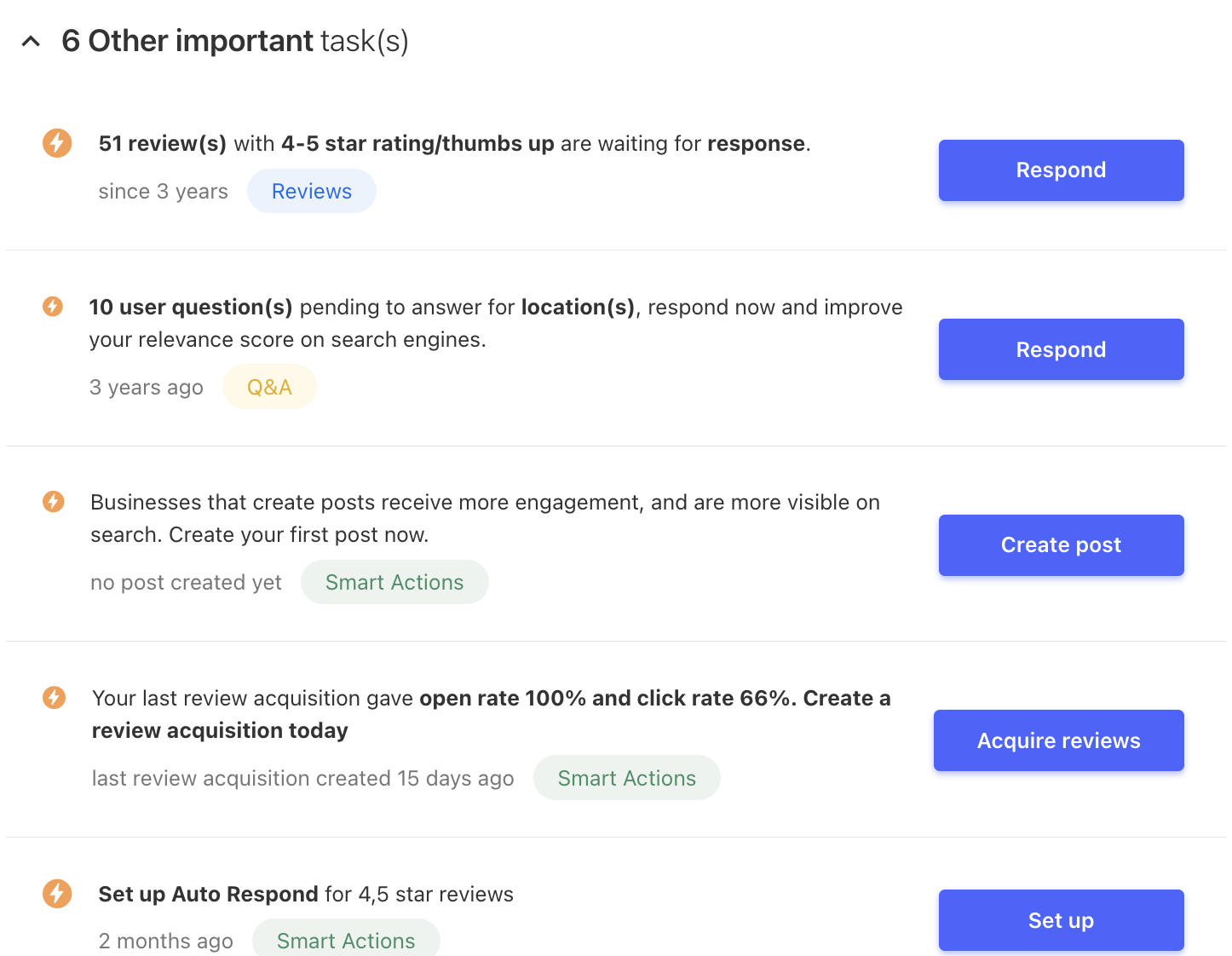
Task: Respond to the 10 user questions
Action: pyautogui.click(x=1061, y=349)
